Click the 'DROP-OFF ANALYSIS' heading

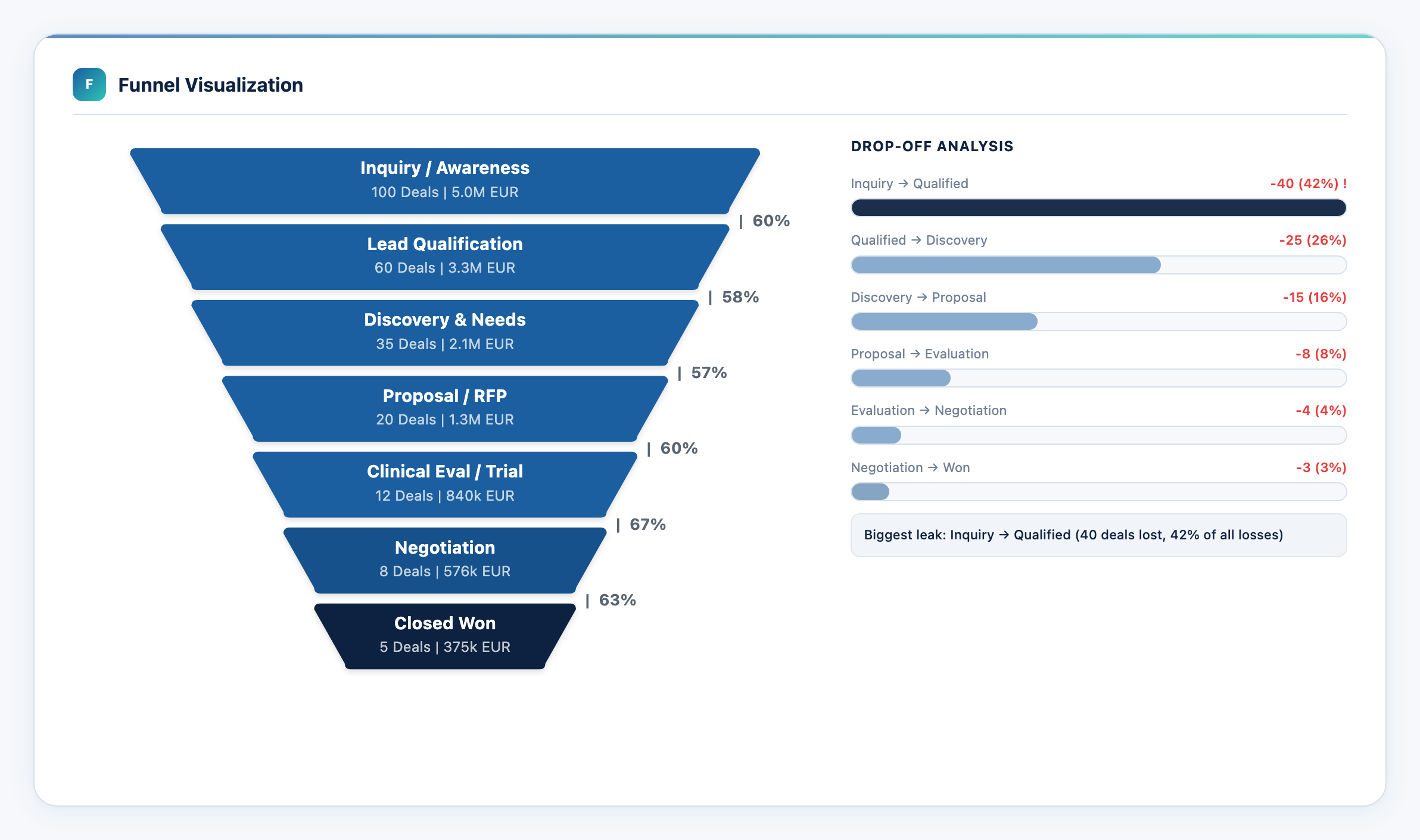click(932, 146)
